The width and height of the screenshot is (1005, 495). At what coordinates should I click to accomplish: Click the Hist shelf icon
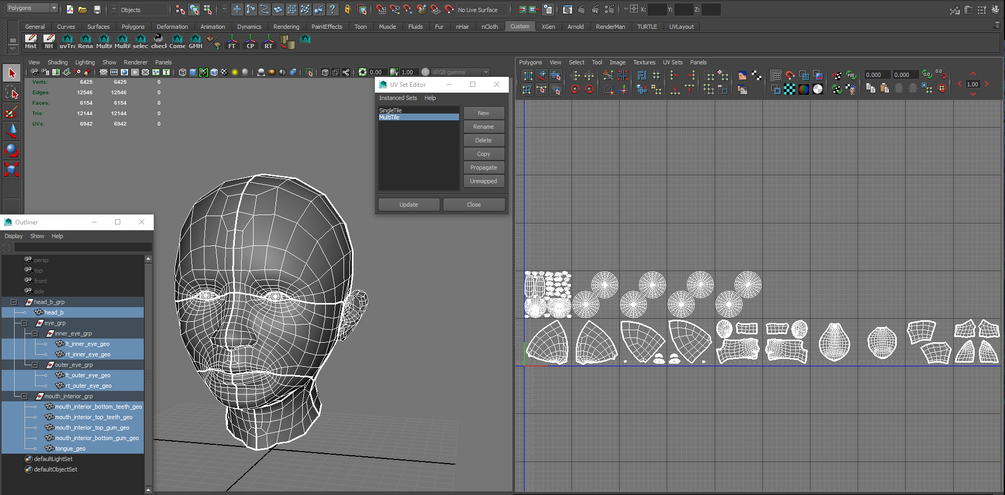pos(30,41)
